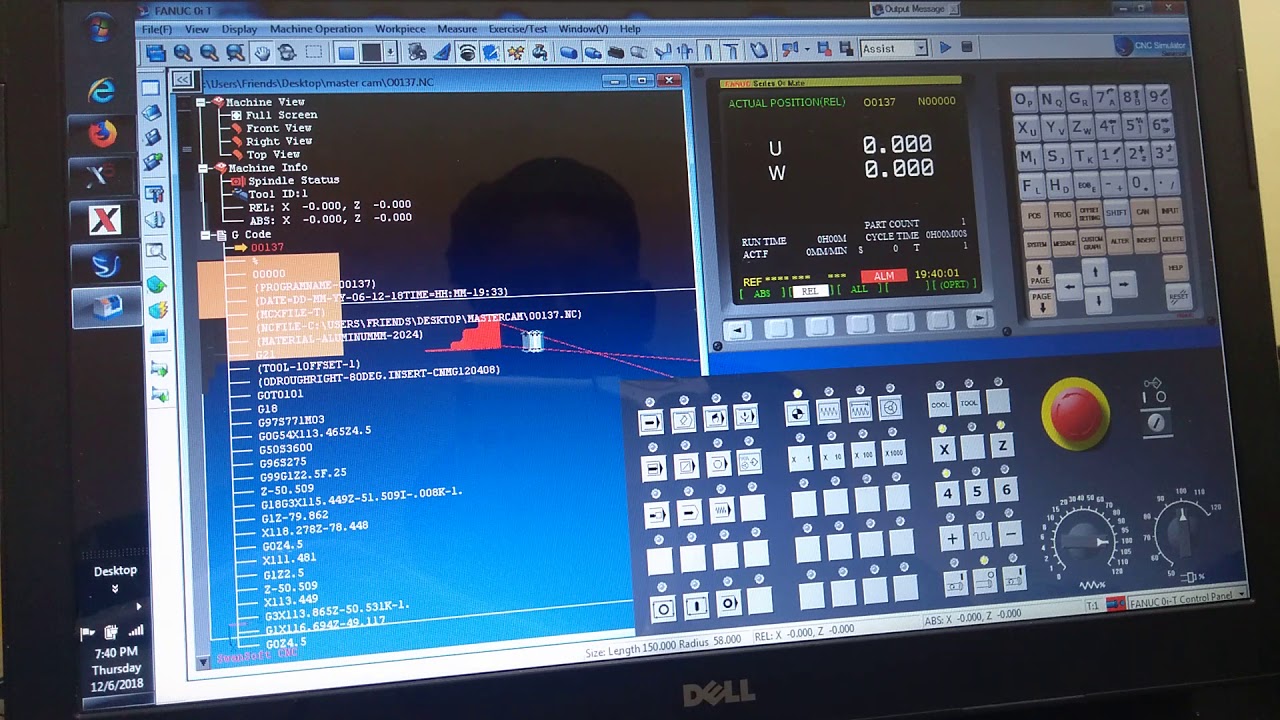Click the plus jog direction button
This screenshot has height=720, width=1280.
tap(952, 538)
